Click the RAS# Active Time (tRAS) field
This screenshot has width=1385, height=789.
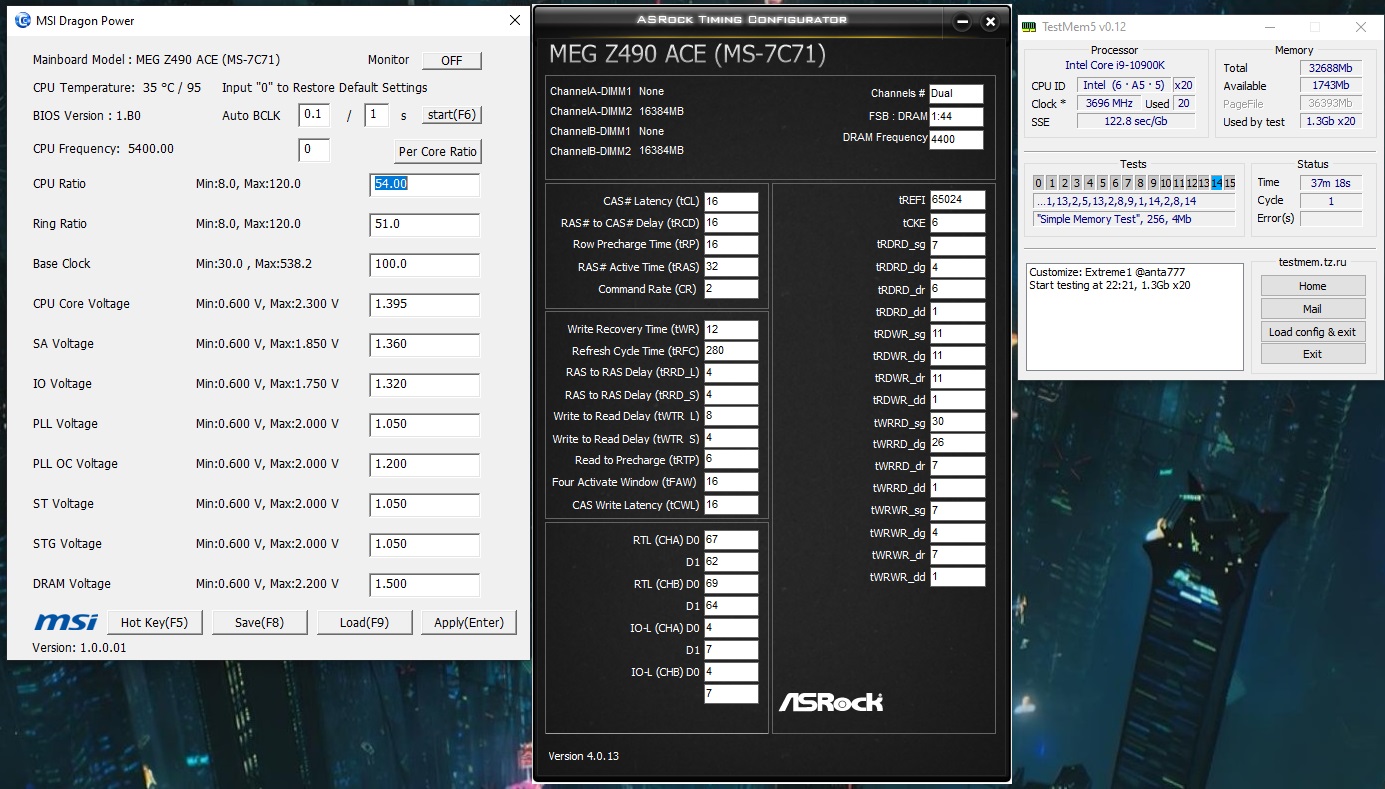731,268
